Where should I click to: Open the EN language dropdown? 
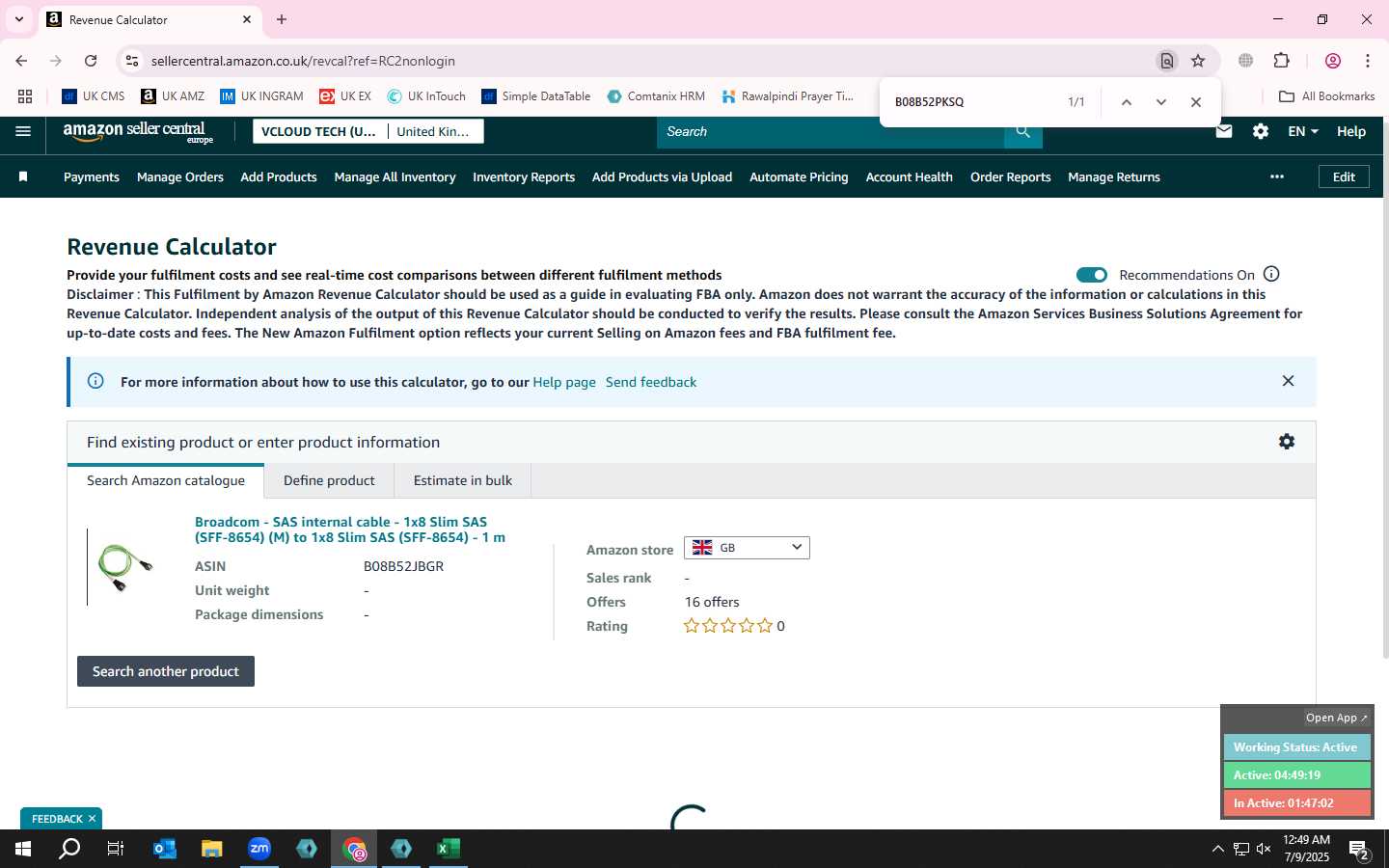(x=1303, y=131)
